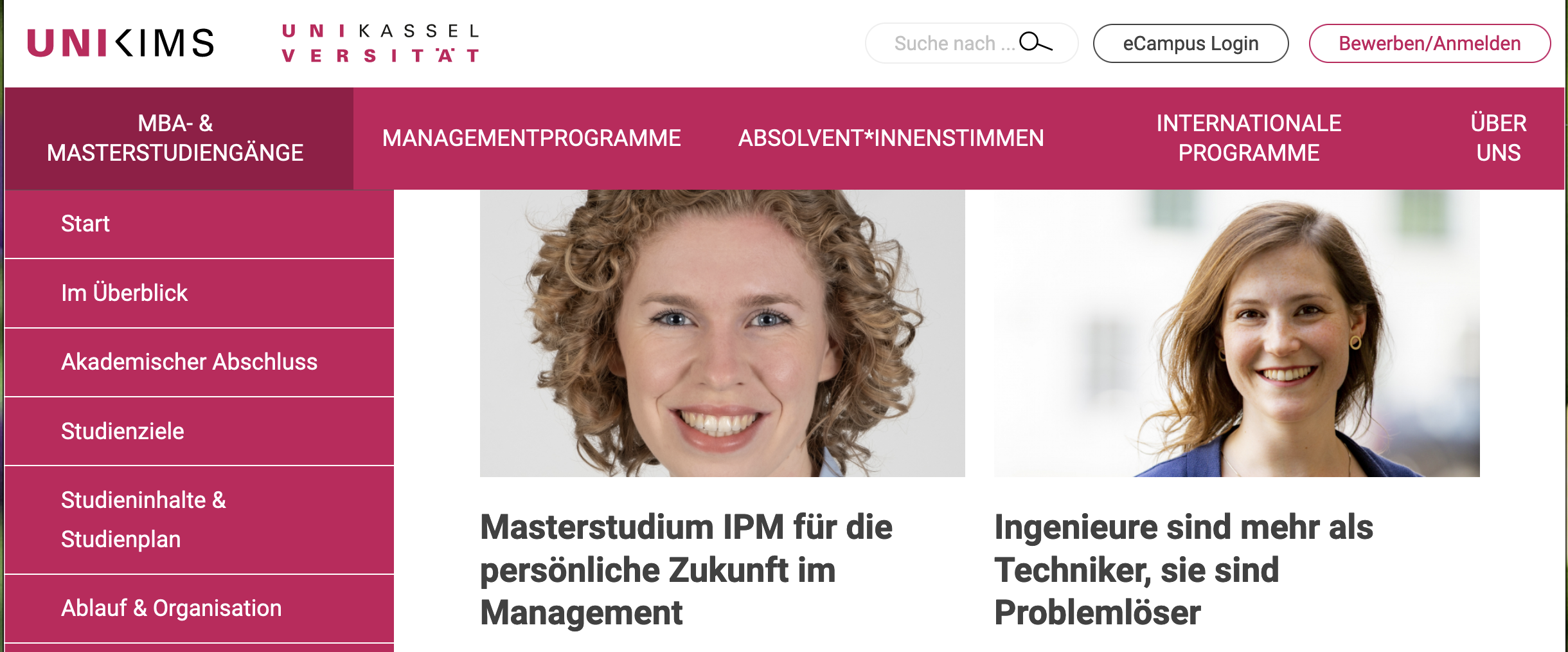Viewport: 1568px width, 652px height.
Task: Open the Managementprogramme menu
Action: [531, 138]
